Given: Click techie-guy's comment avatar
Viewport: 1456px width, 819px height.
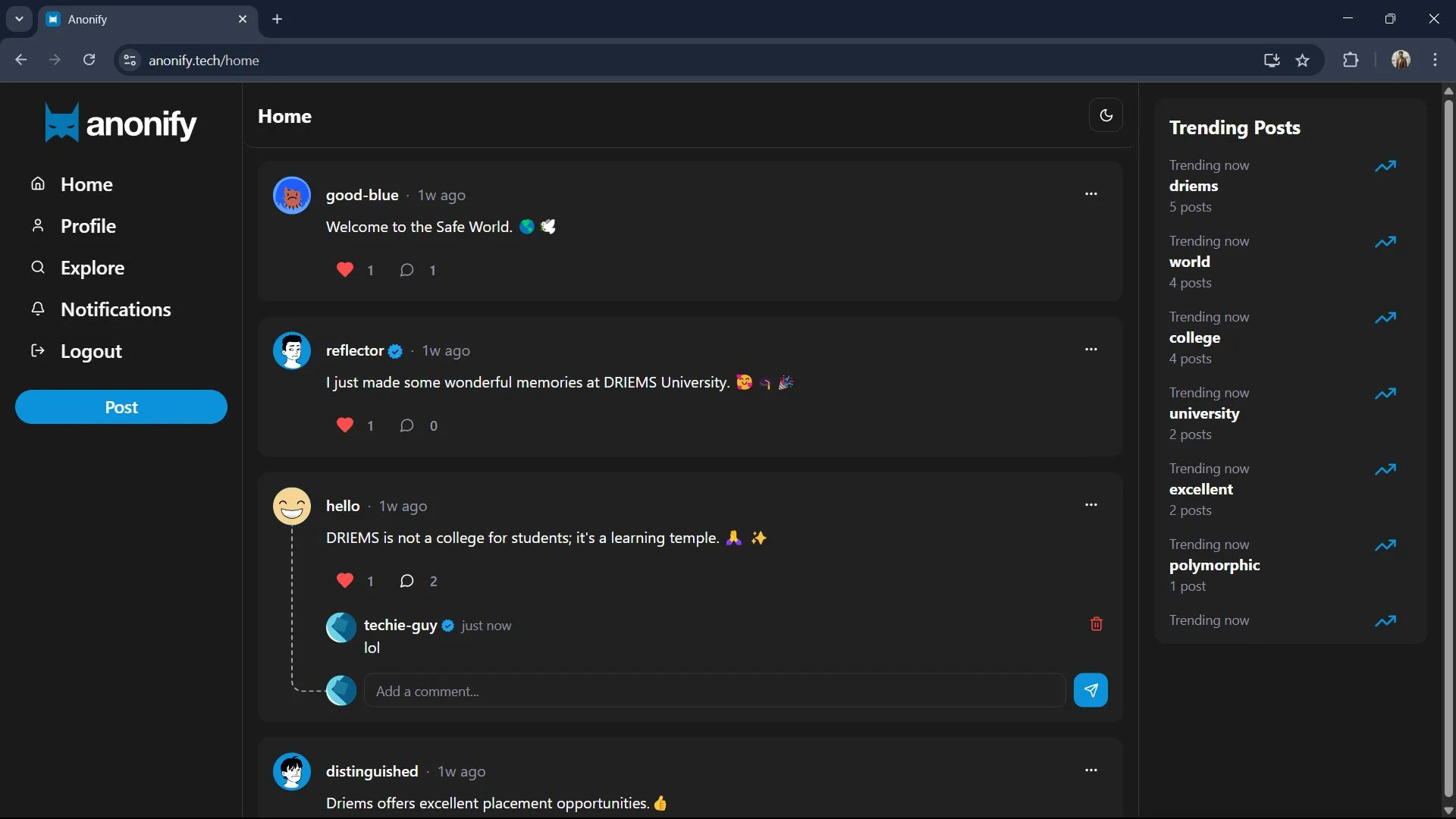Looking at the screenshot, I should tap(341, 627).
